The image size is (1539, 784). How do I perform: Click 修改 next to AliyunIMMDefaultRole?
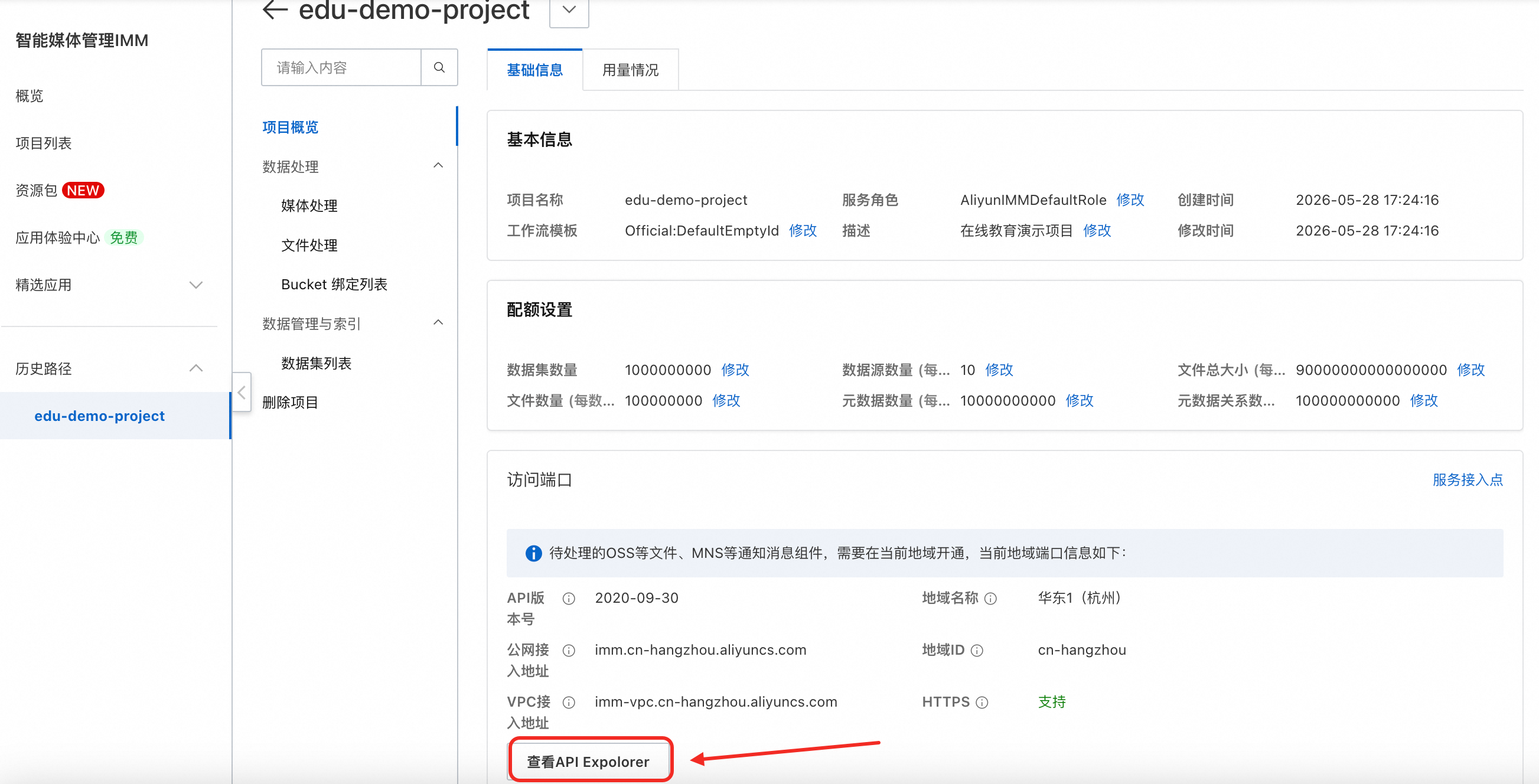[1130, 200]
